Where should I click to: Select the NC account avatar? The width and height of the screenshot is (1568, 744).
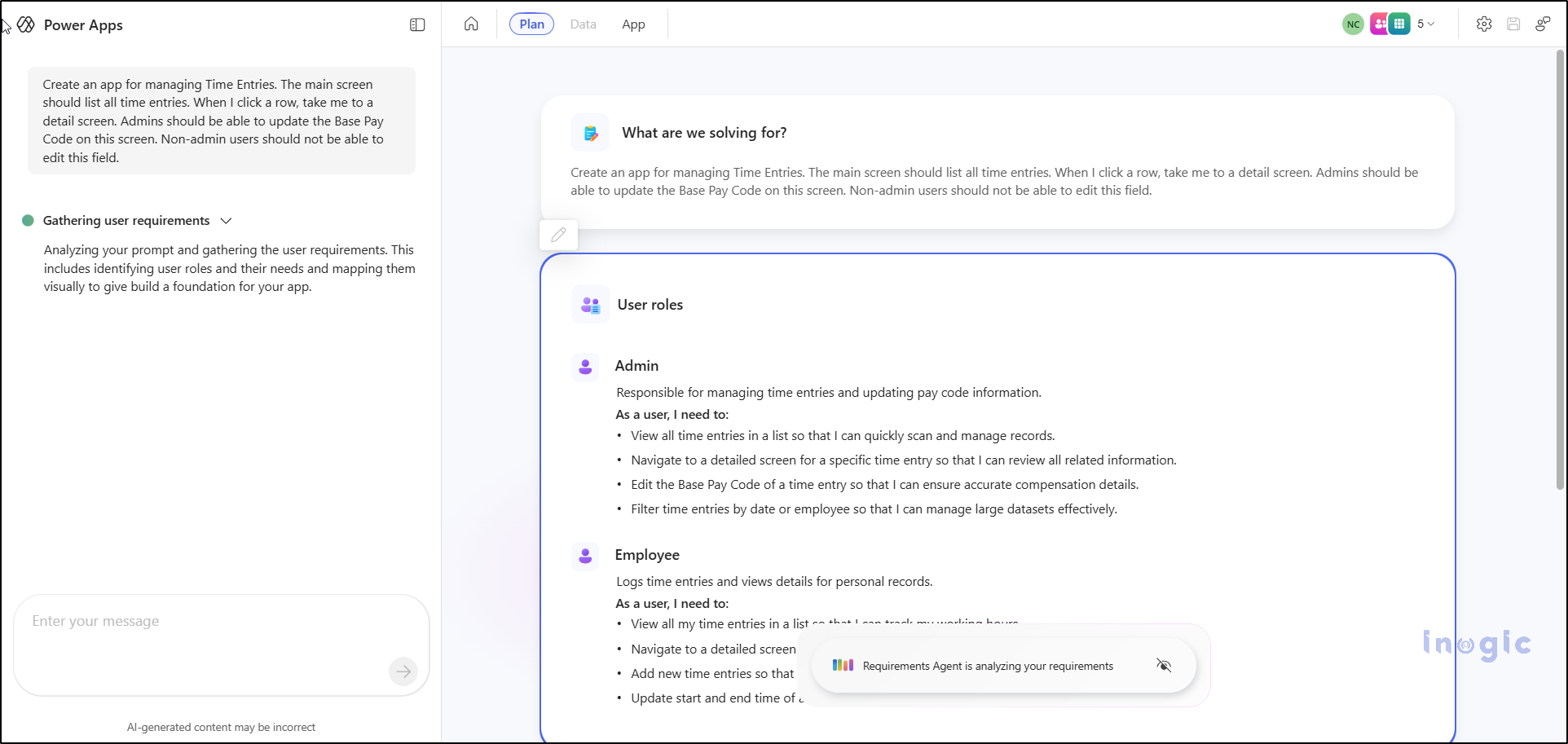[1353, 24]
